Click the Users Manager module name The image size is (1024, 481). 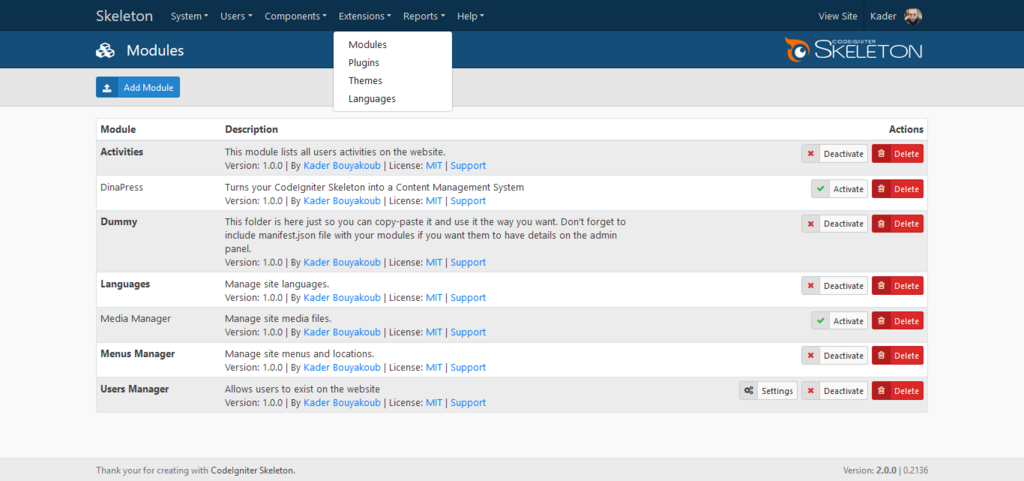[x=135, y=389]
